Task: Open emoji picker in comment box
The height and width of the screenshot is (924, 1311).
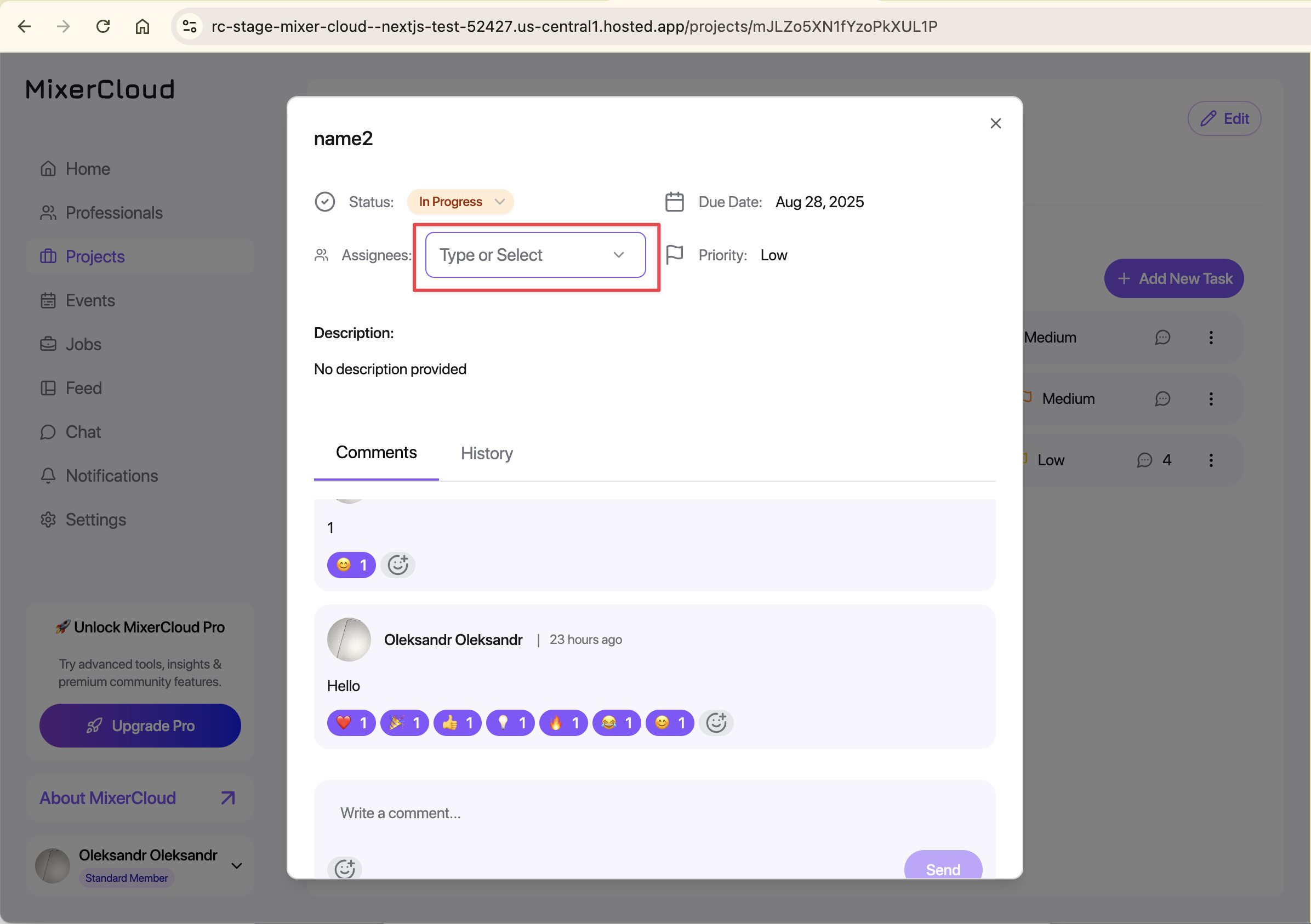Action: 344,869
